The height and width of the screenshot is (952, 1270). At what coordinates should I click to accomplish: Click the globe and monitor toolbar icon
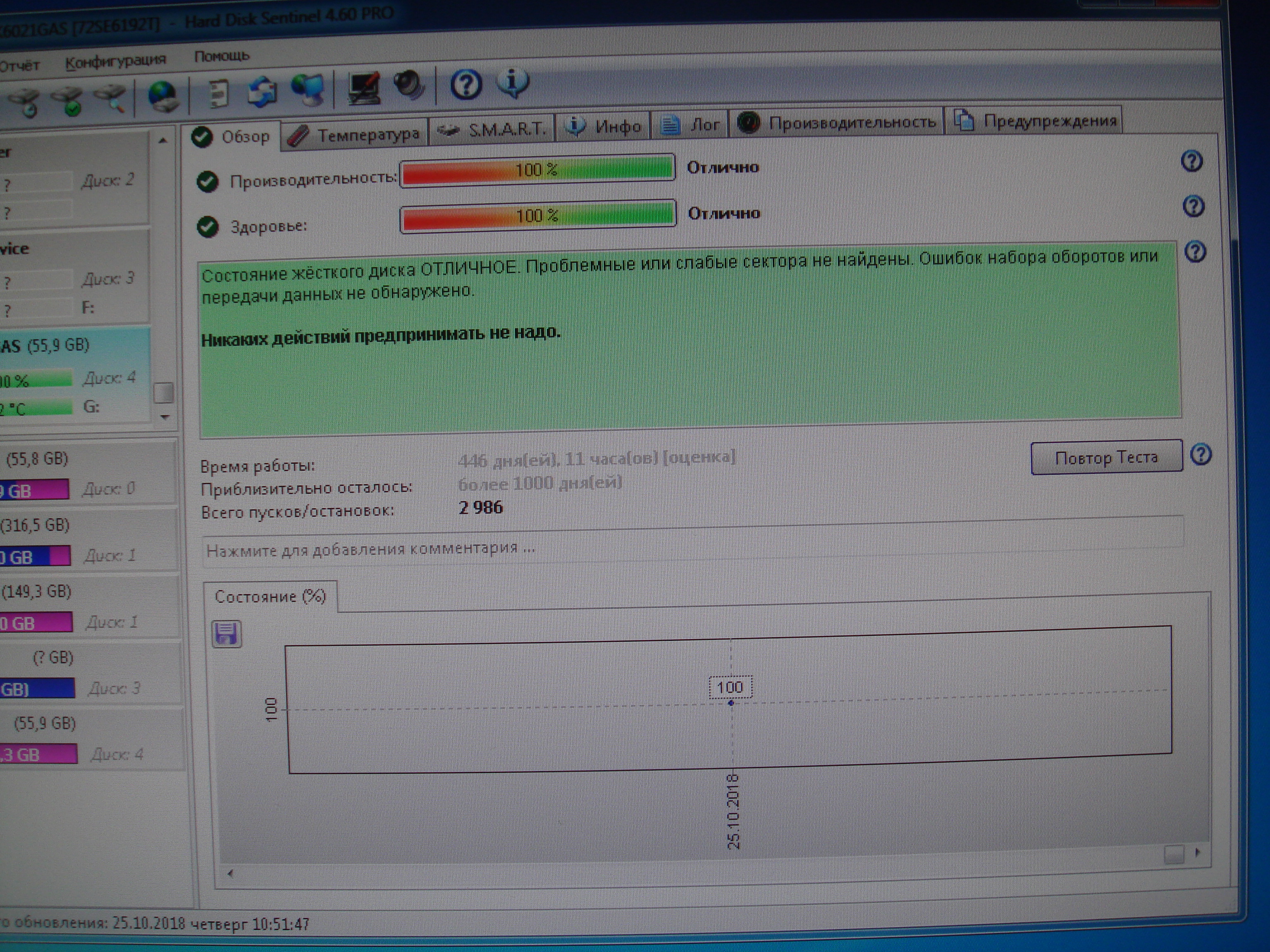(308, 90)
